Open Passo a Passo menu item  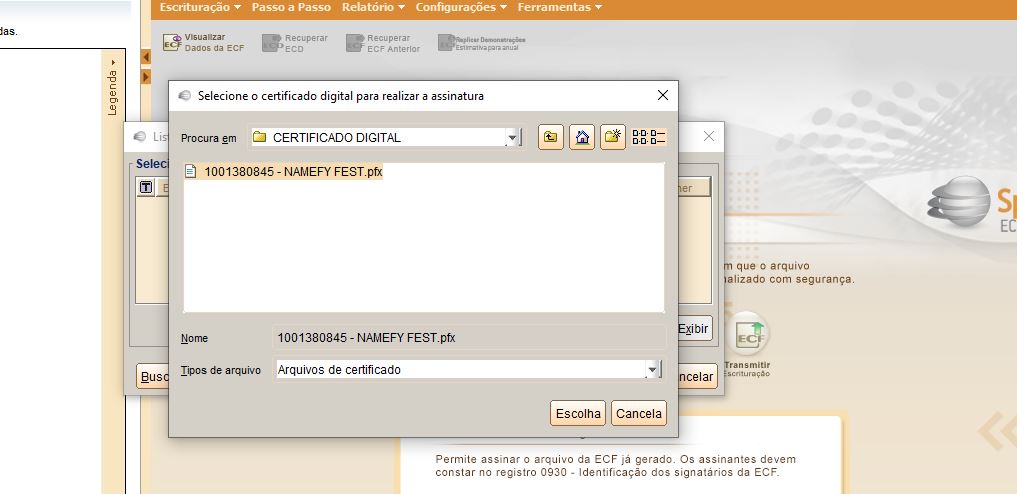(x=291, y=7)
